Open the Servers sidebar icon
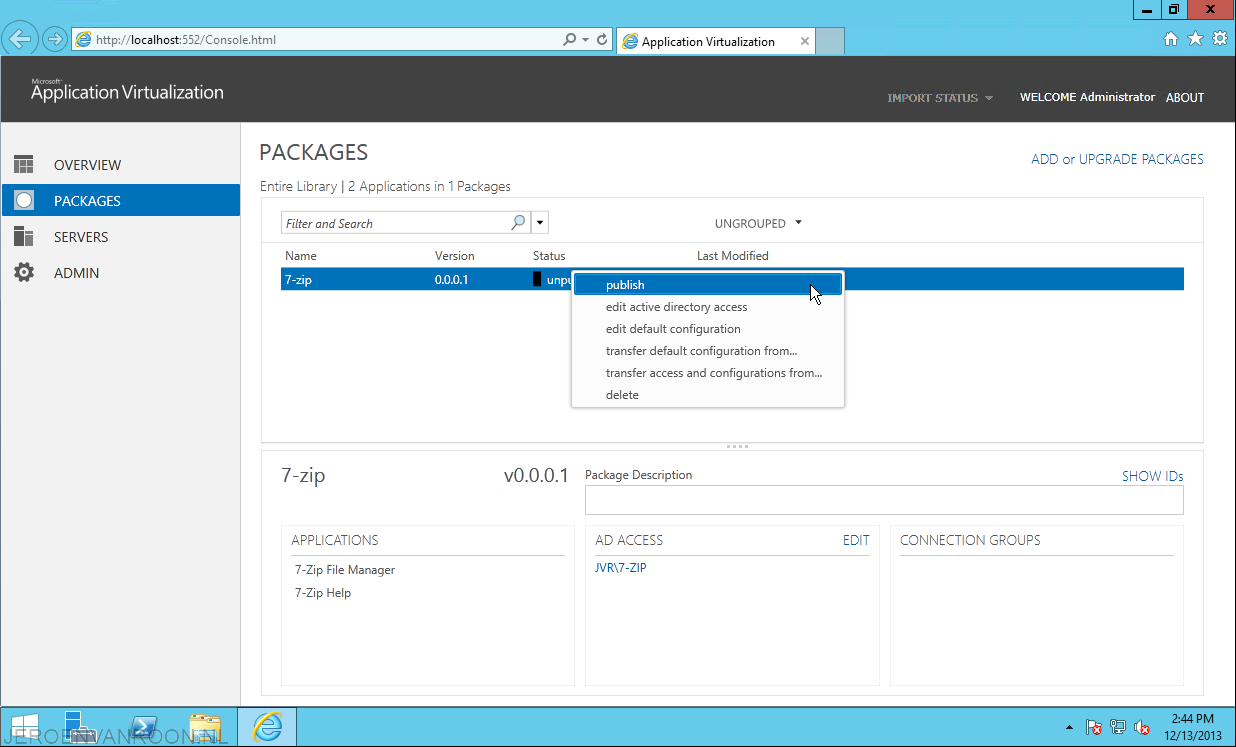This screenshot has height=747, width=1236. (x=24, y=237)
